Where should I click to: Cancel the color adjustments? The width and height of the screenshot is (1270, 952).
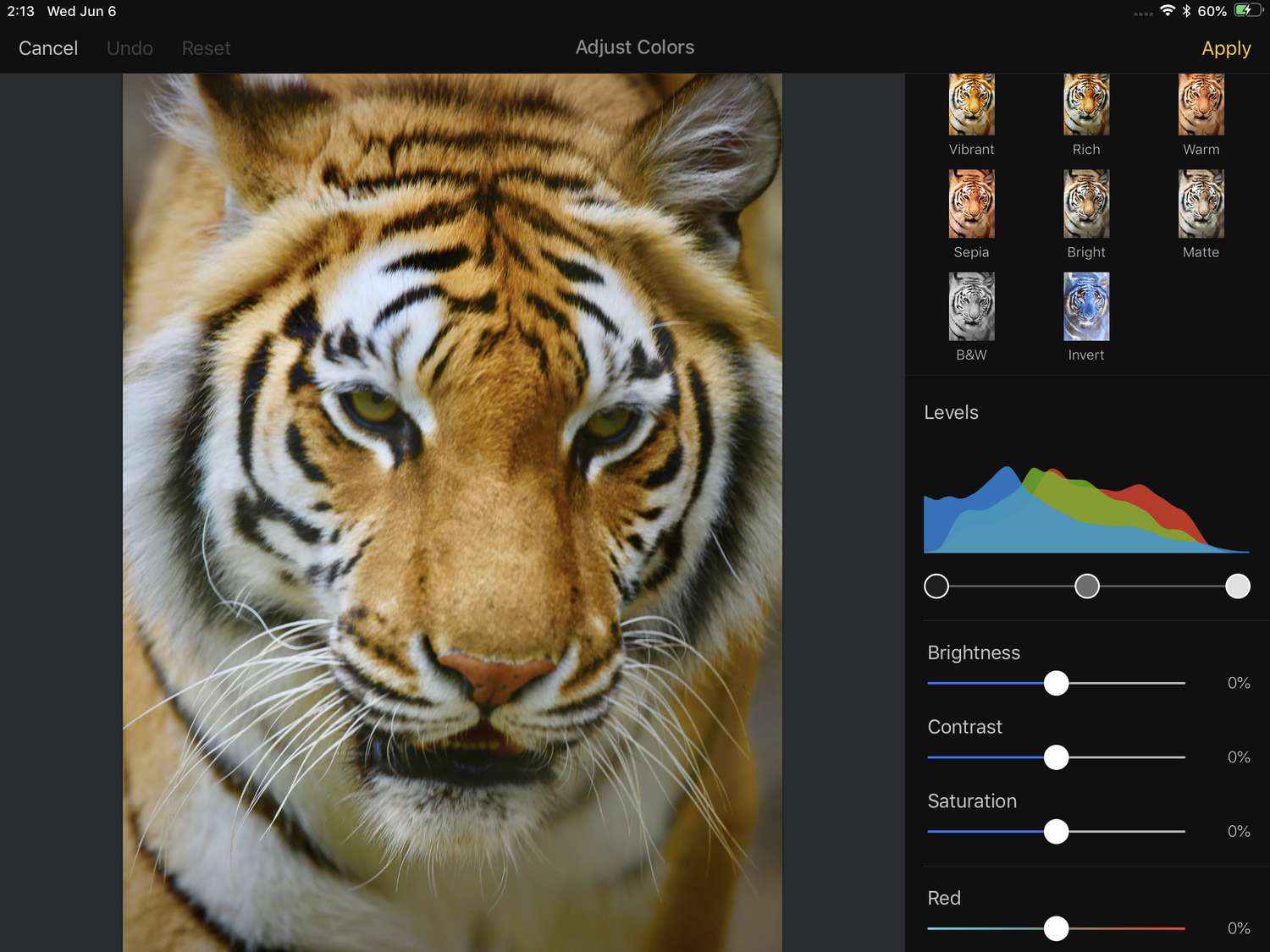click(48, 48)
